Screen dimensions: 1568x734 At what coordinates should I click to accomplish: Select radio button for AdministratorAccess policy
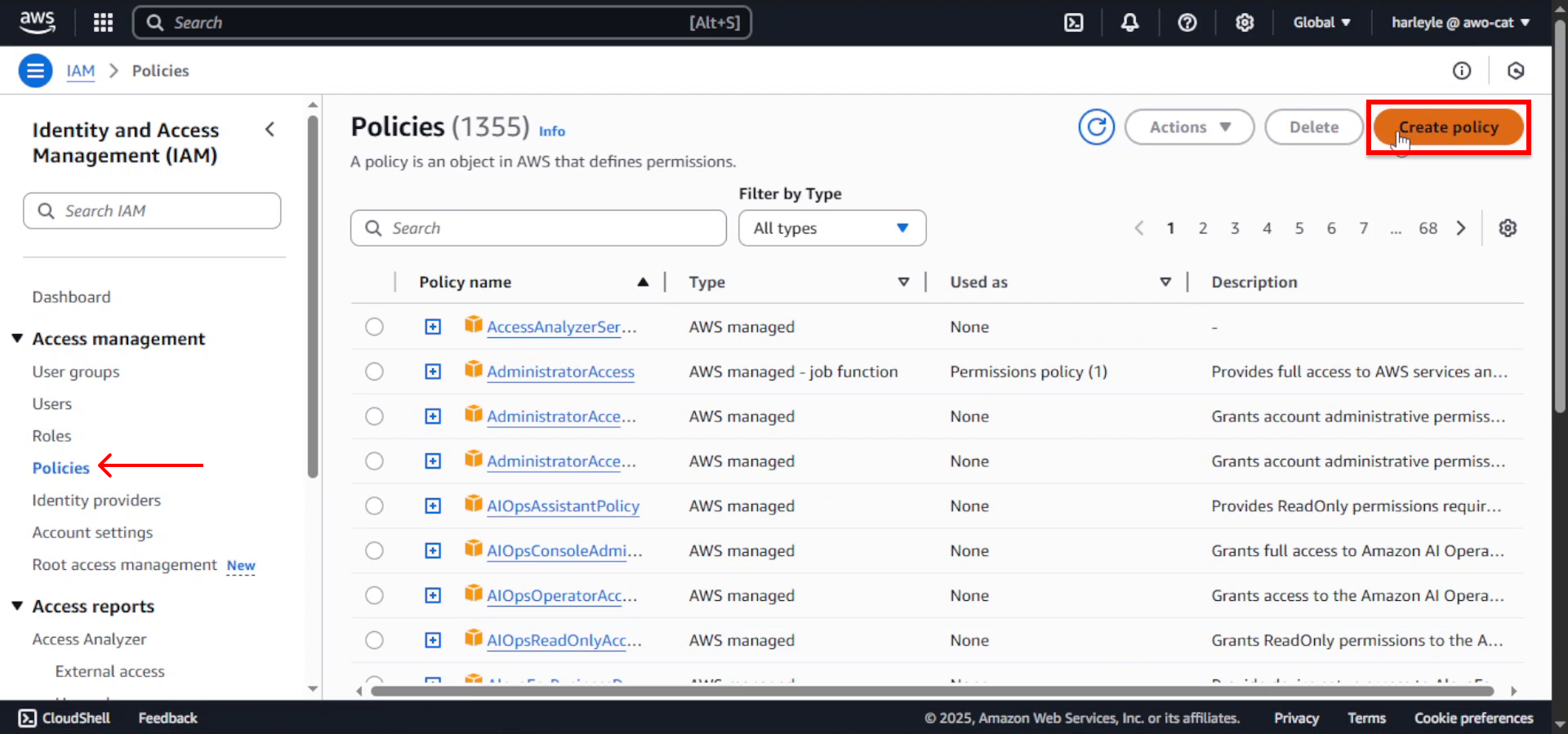pyautogui.click(x=374, y=371)
